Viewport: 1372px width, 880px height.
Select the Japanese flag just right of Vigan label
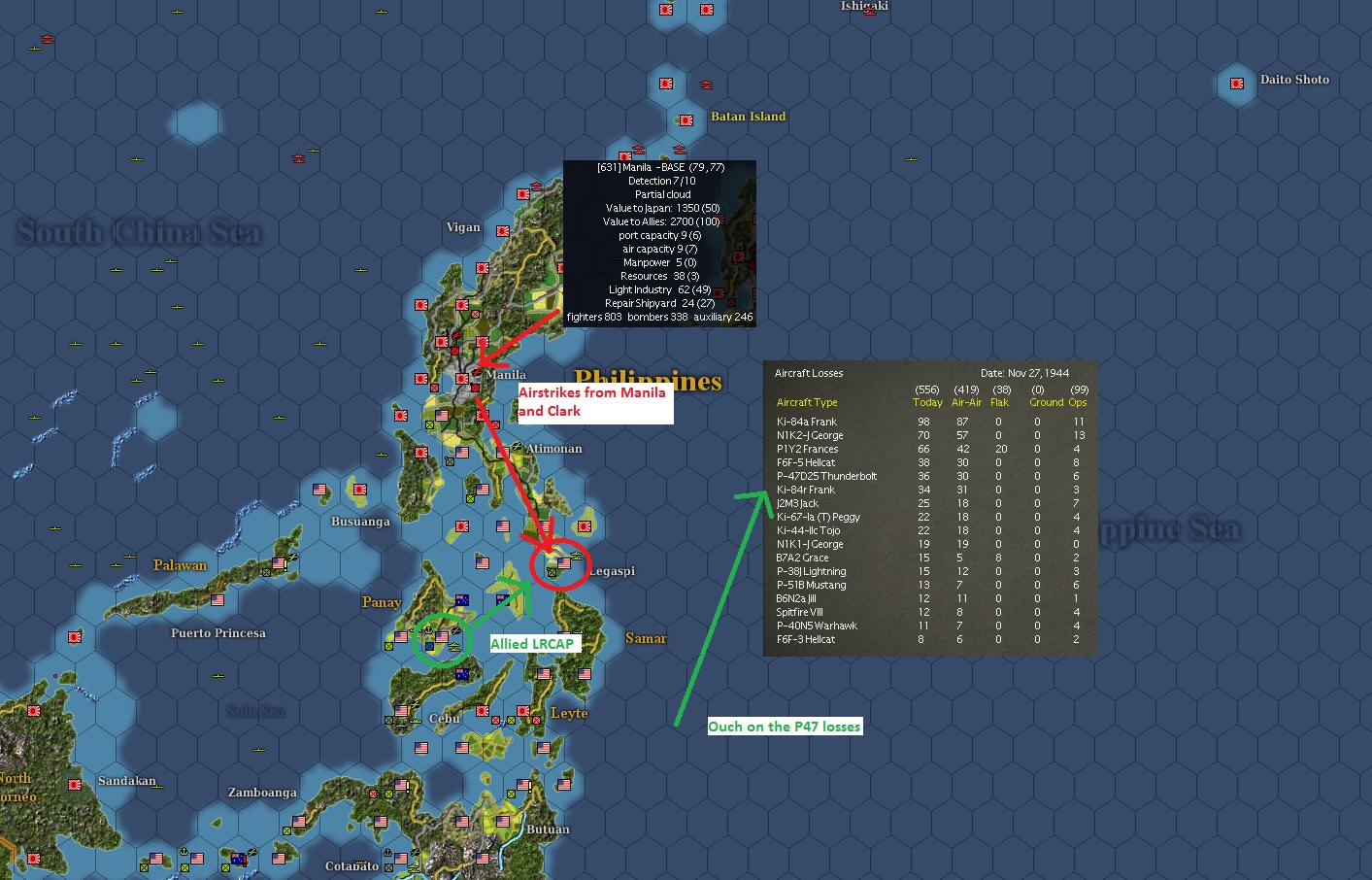coord(503,231)
